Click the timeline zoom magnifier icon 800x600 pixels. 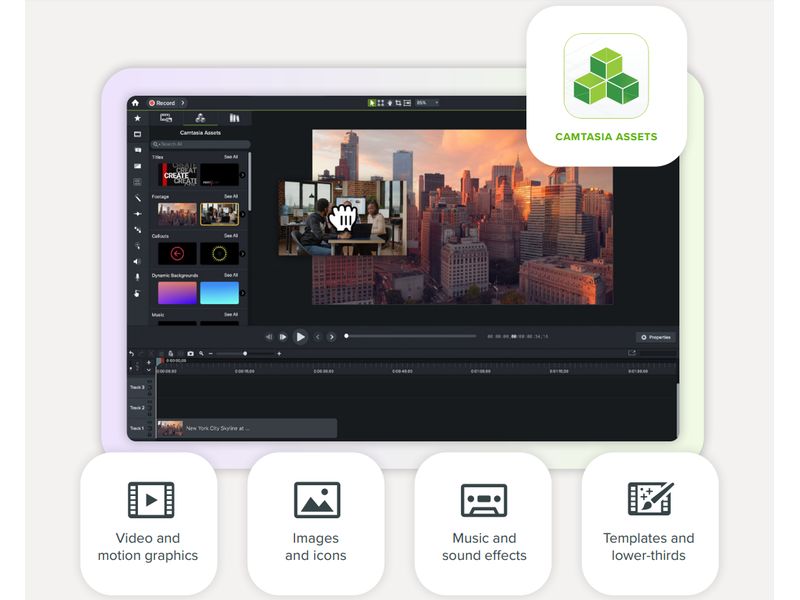(x=202, y=354)
